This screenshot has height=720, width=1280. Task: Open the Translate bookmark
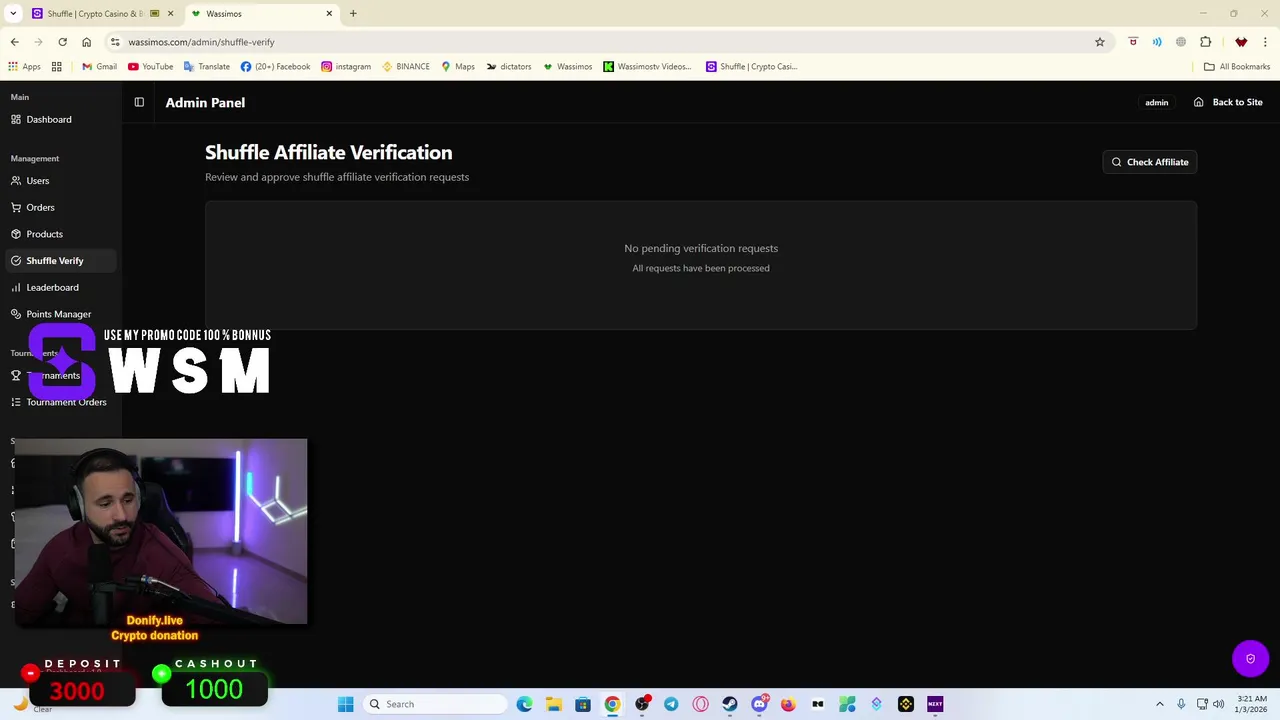[x=206, y=67]
